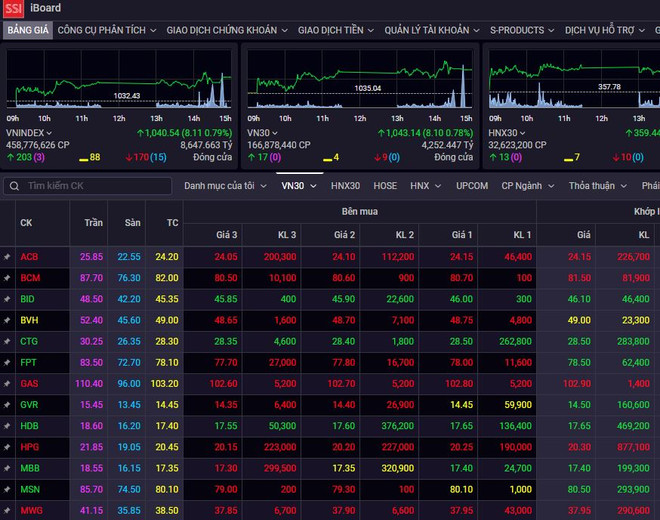Open the HNX30 index list

[345, 186]
